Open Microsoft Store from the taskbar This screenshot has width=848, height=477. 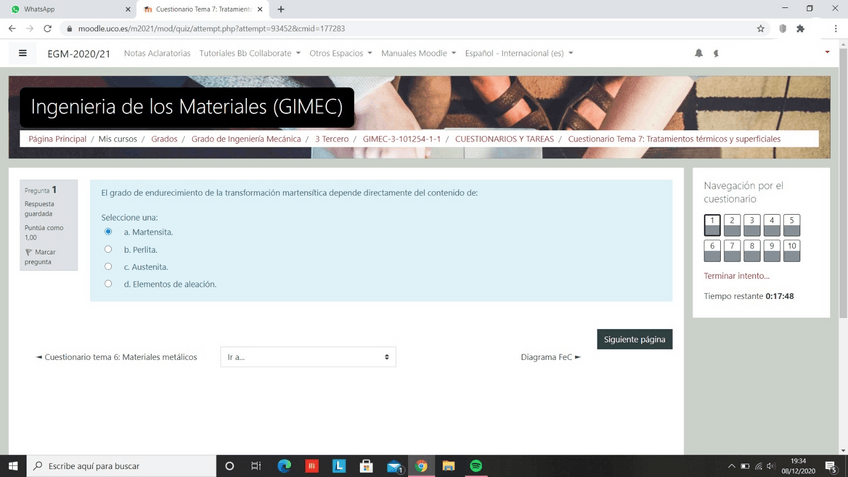(366, 466)
